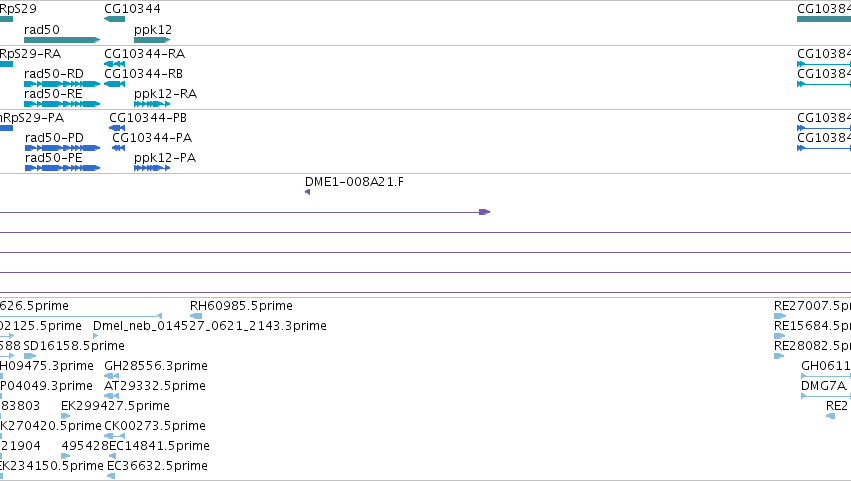The width and height of the screenshot is (851, 481).
Task: Click the purple arrowhead ending the long line
Action: tap(485, 212)
